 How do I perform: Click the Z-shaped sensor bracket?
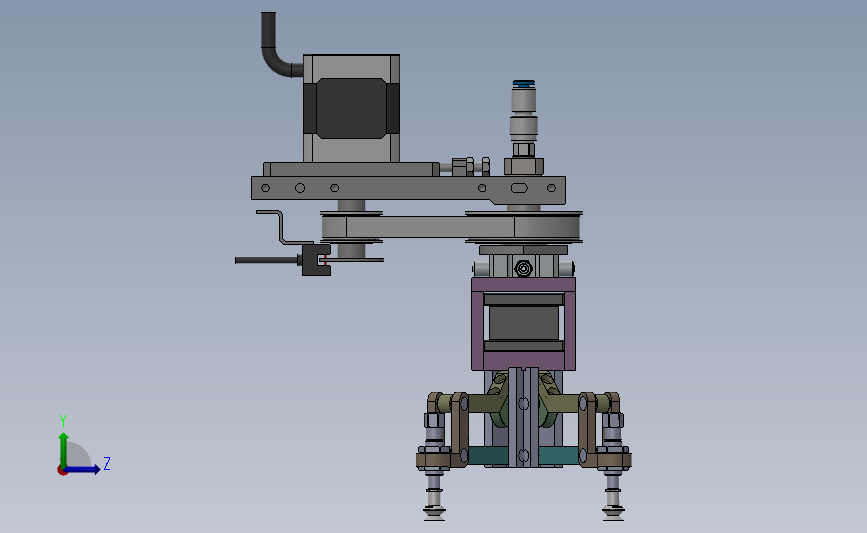coord(282,227)
